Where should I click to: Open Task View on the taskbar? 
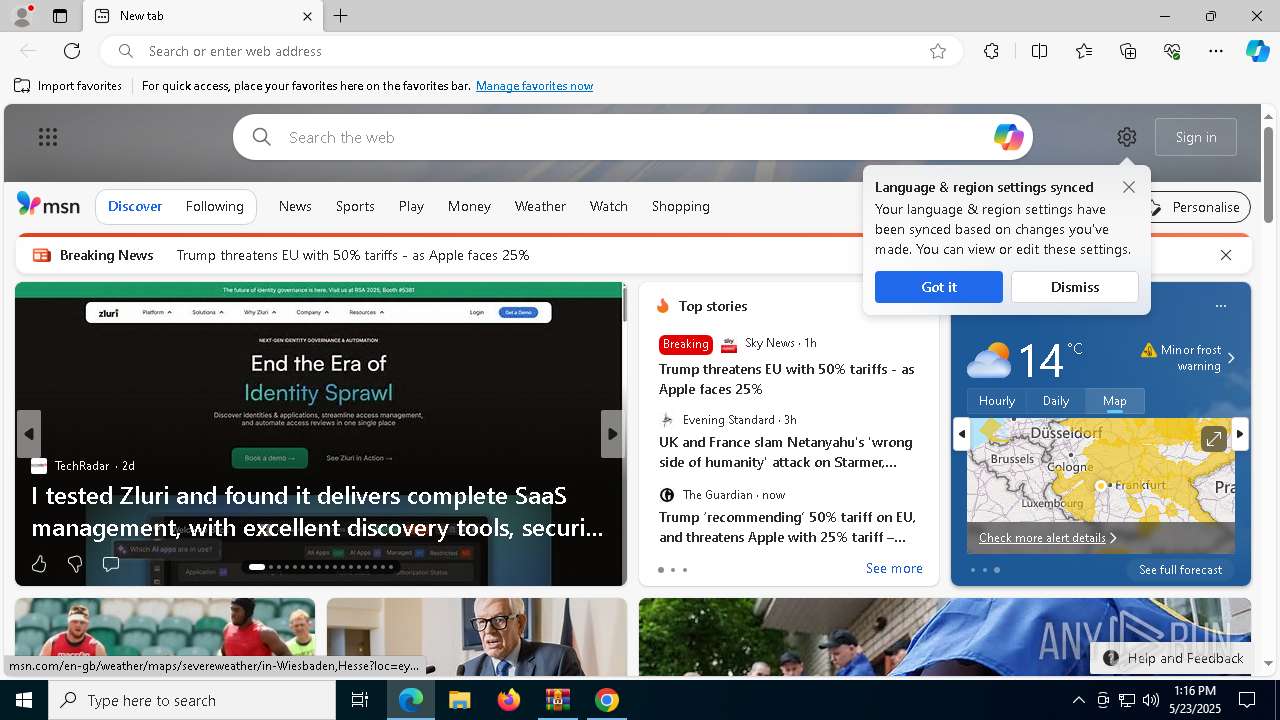(x=360, y=700)
